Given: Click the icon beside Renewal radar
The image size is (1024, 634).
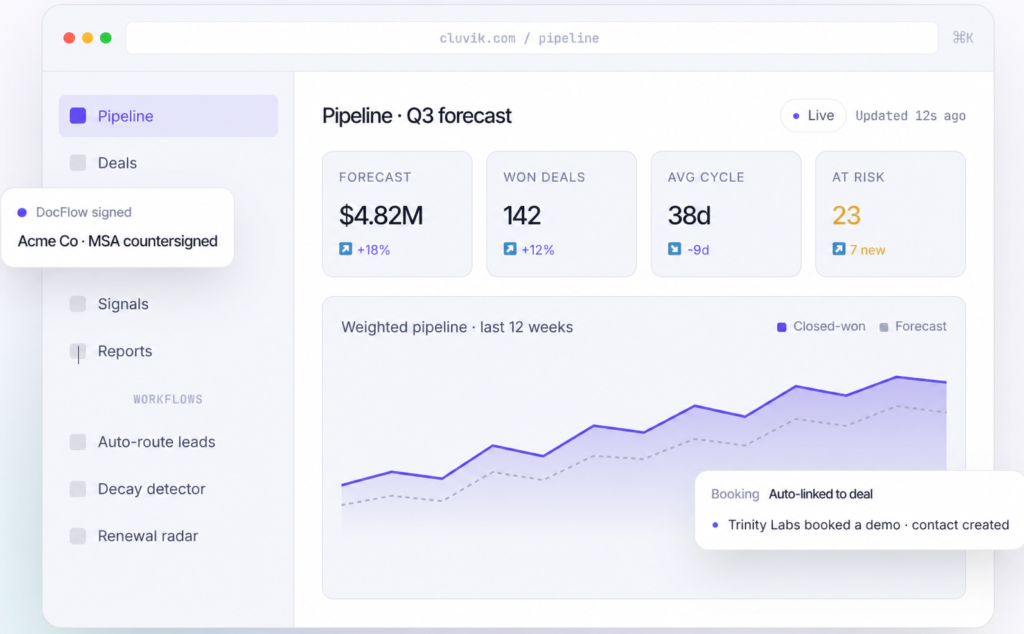Looking at the screenshot, I should (78, 536).
